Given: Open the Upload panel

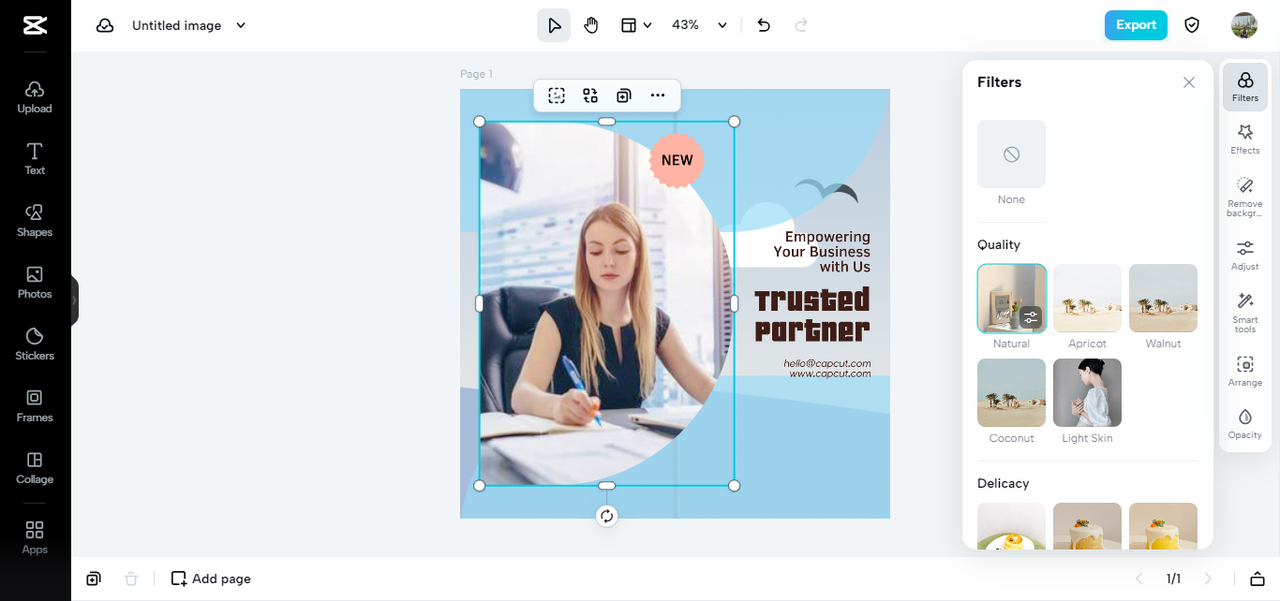Looking at the screenshot, I should [35, 97].
